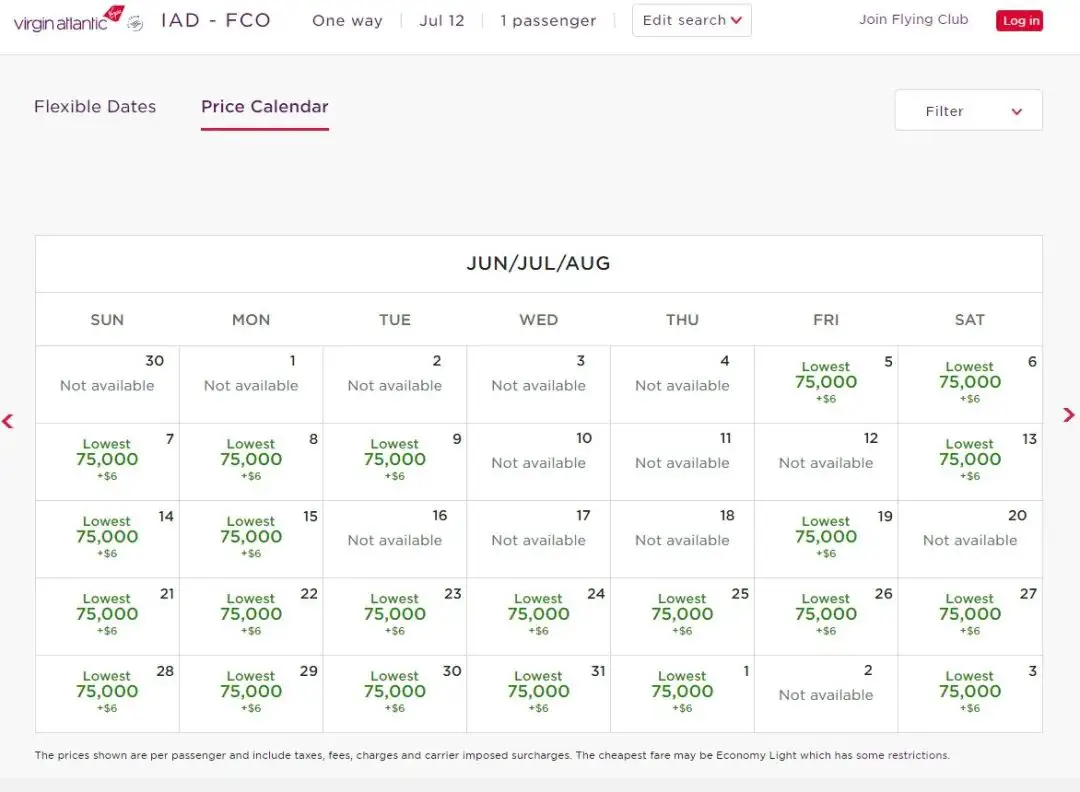
Task: Choose the fare on Friday 19
Action: point(826,537)
